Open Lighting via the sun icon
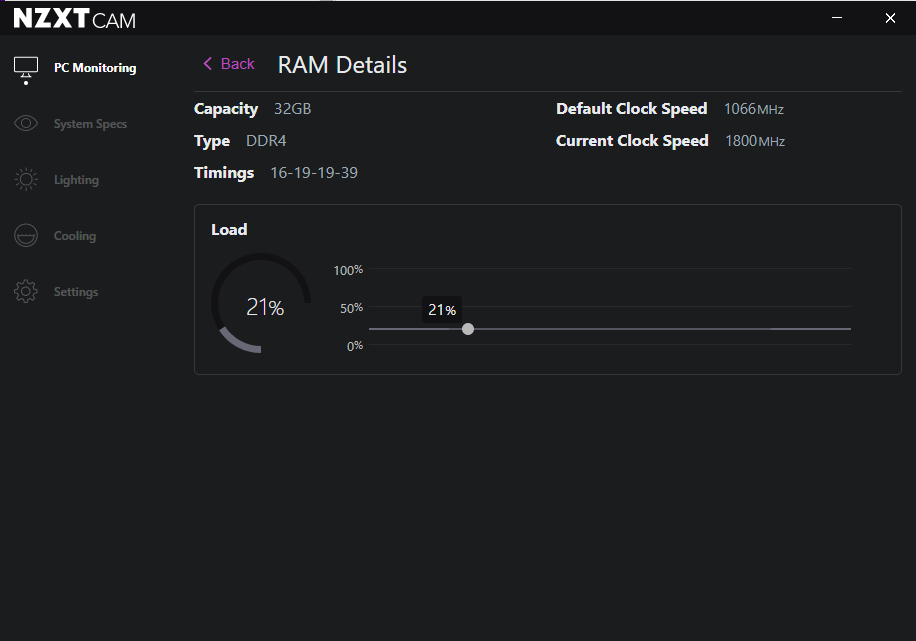This screenshot has height=641, width=916. [26, 180]
